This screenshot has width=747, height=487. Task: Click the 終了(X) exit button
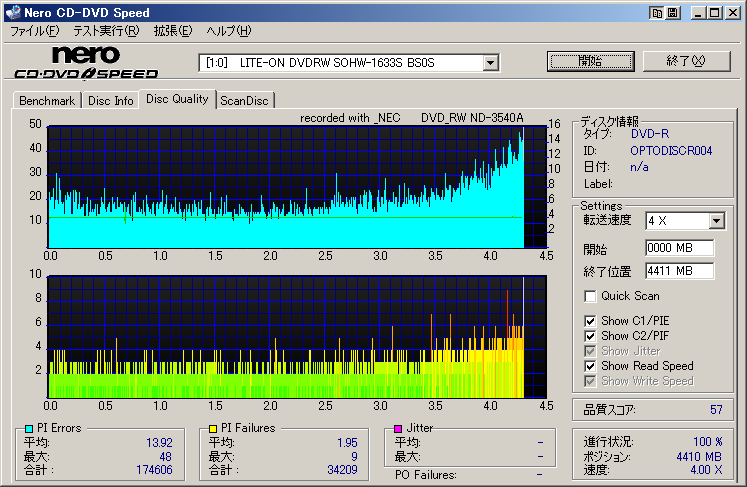tap(686, 61)
